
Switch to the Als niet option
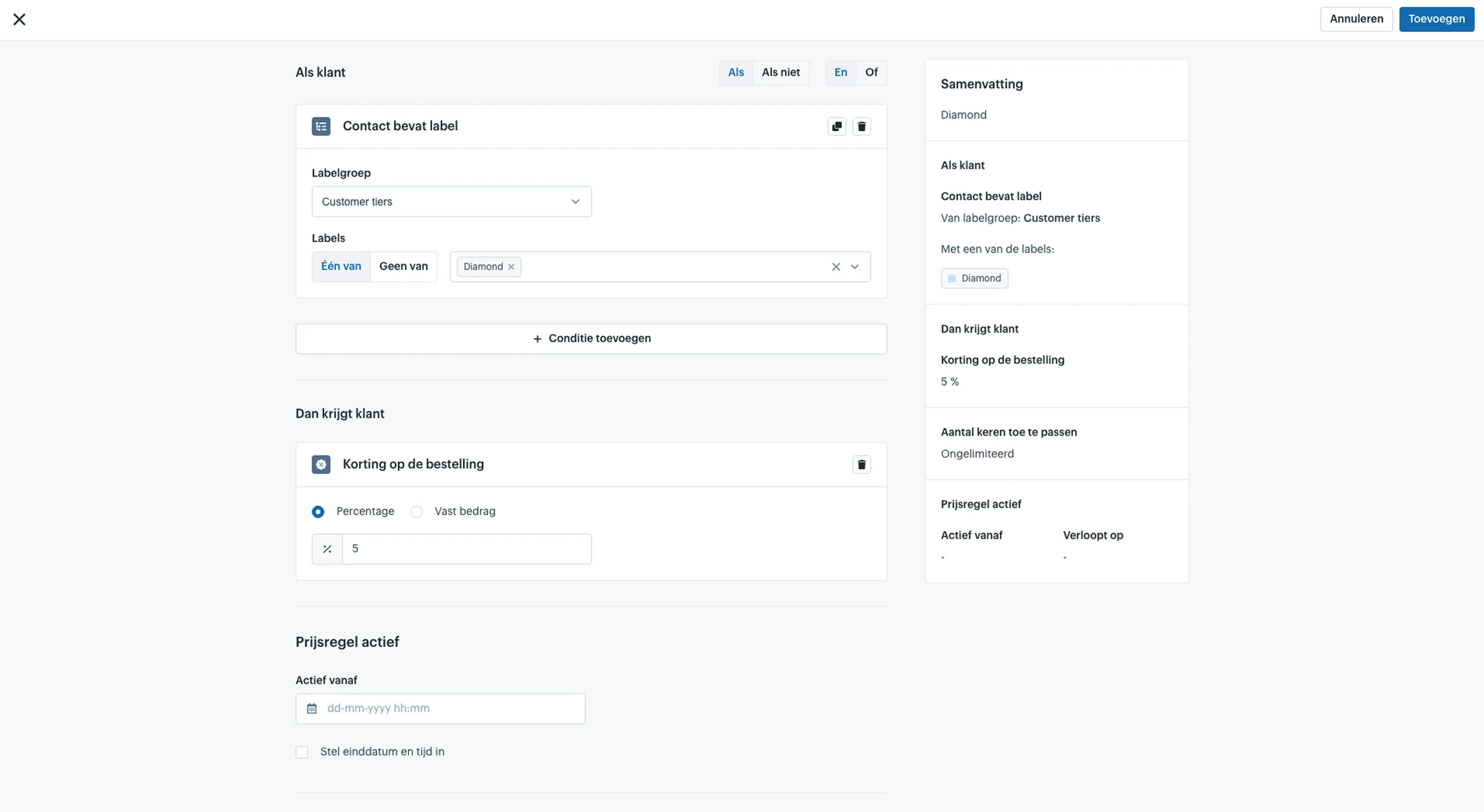click(781, 73)
